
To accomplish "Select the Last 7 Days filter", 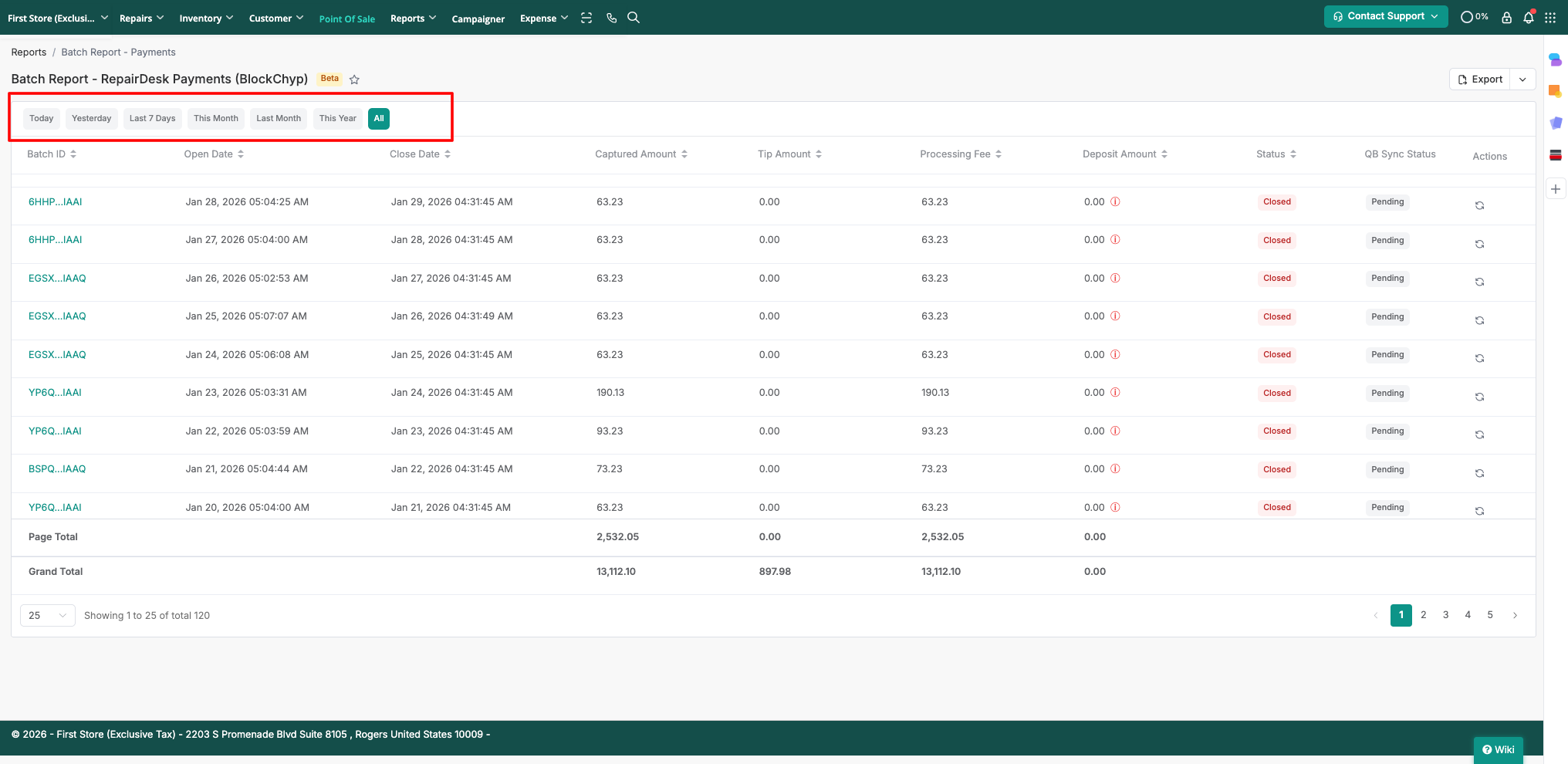I will pyautogui.click(x=152, y=119).
